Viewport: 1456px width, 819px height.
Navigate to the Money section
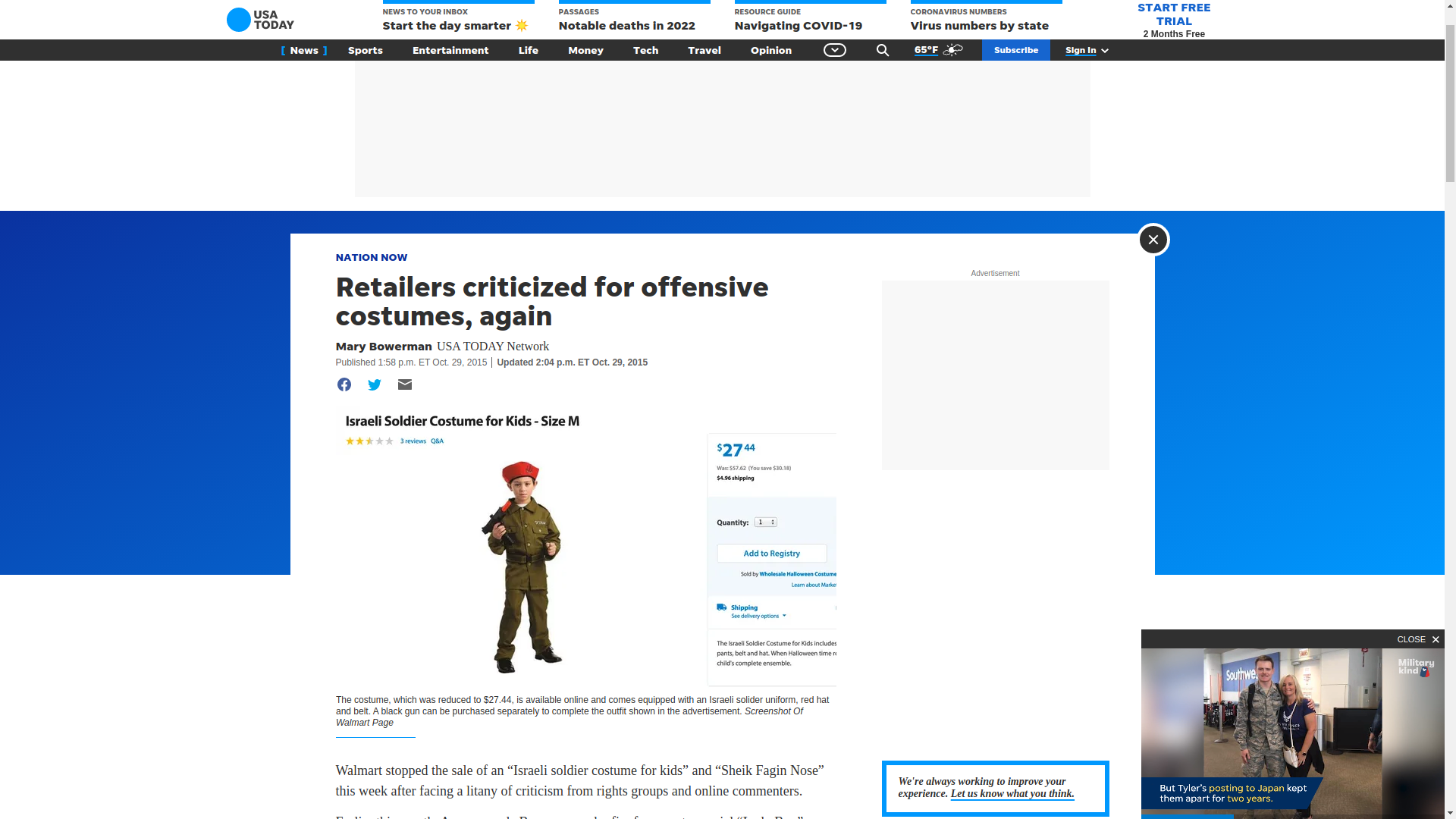point(585,50)
